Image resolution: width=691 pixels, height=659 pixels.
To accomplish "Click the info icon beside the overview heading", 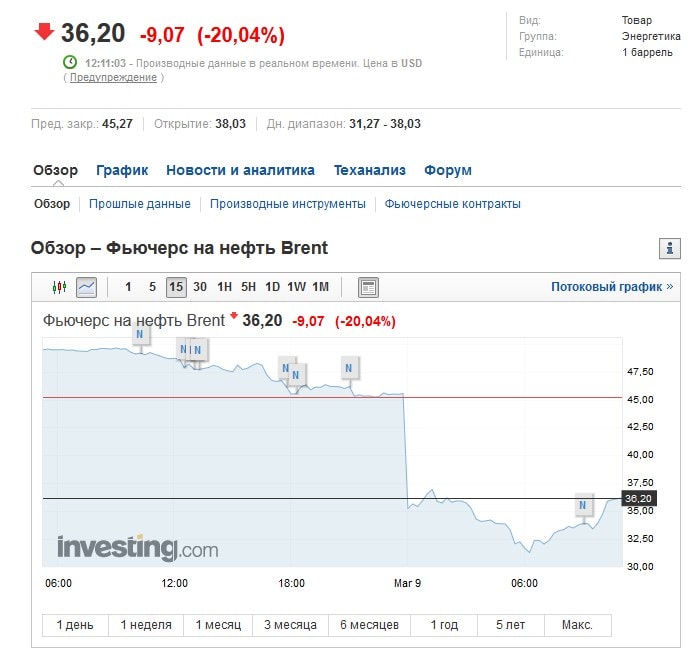I will pos(670,248).
